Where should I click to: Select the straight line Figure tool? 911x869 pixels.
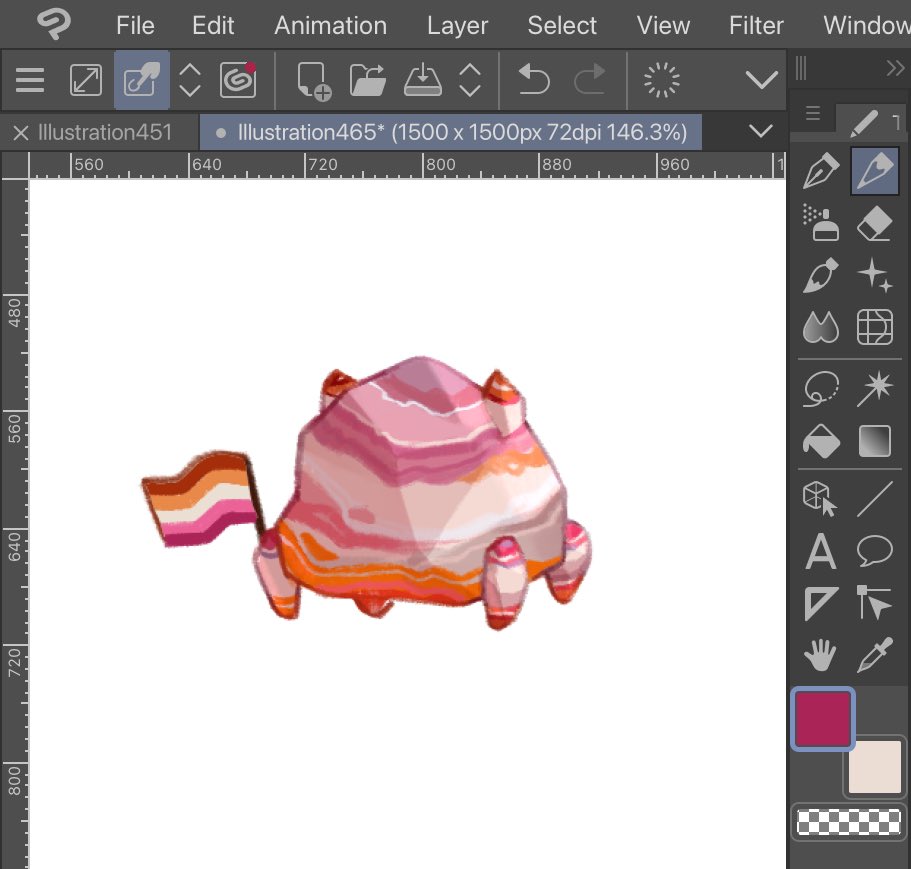tap(874, 498)
